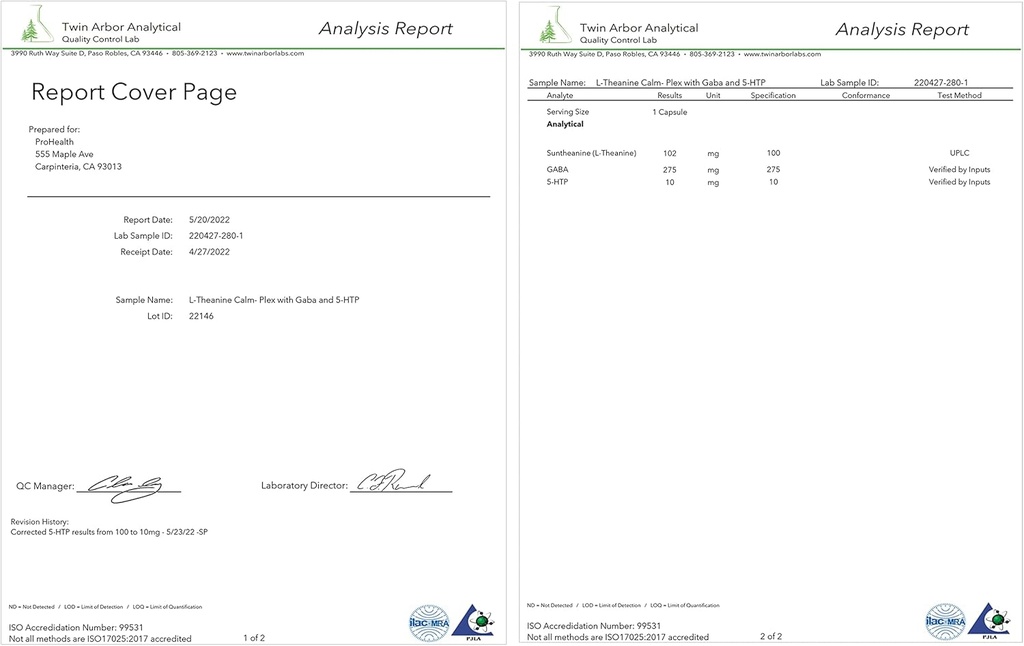This screenshot has height=646, width=1024.
Task: Open the twinarborlabs.com link on cover page header
Action: (x=265, y=54)
